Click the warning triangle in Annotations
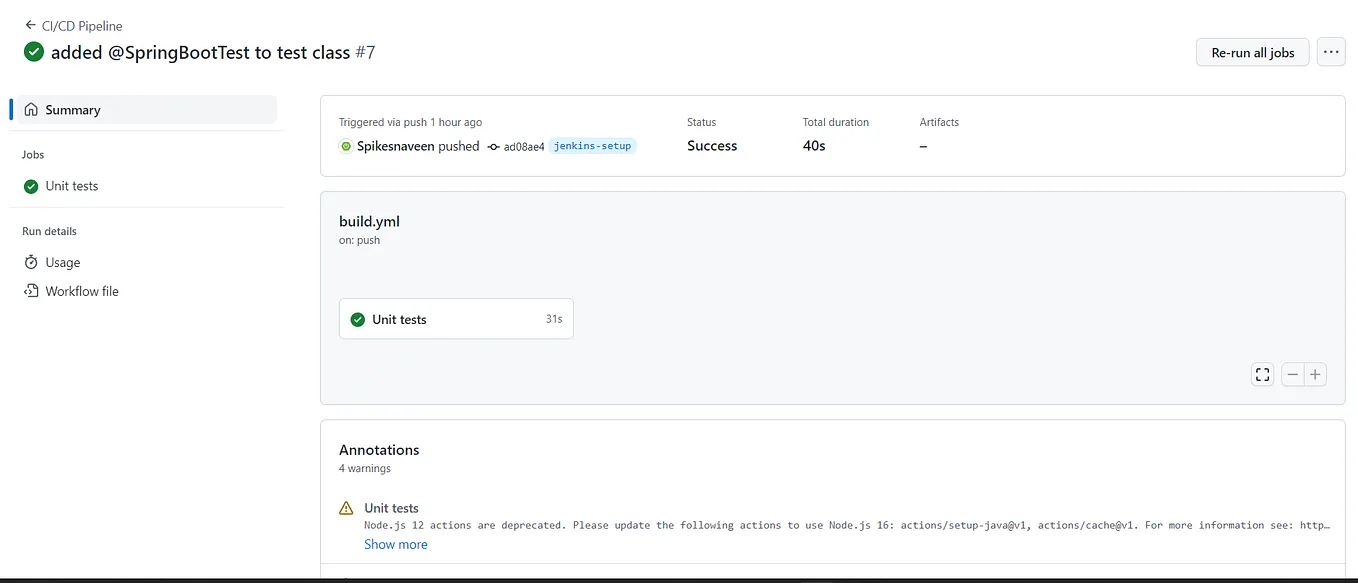The width and height of the screenshot is (1358, 583). coord(346,508)
